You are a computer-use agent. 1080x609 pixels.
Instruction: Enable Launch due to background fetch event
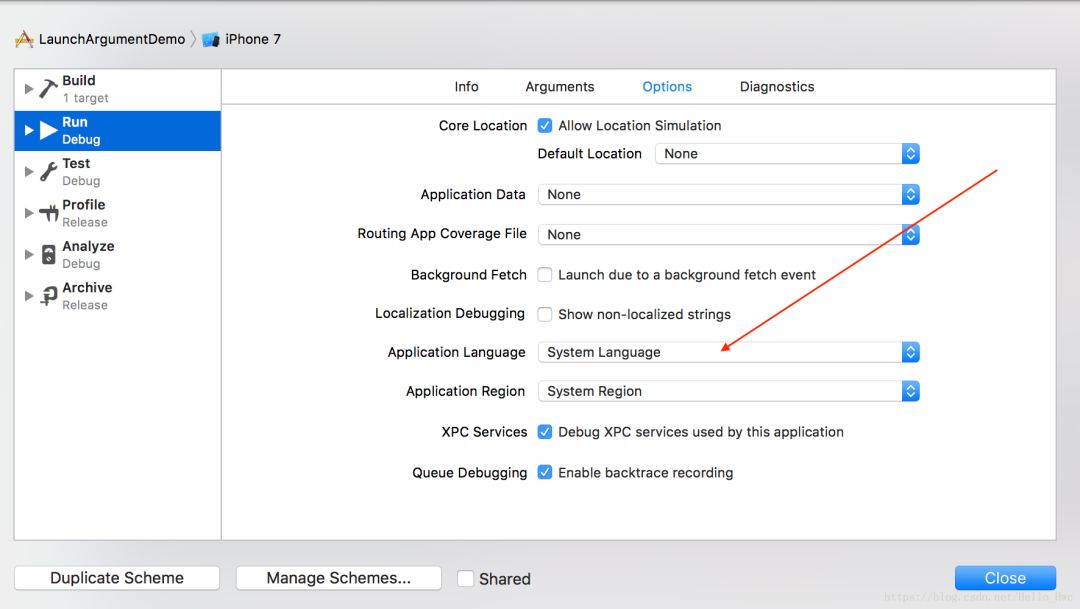[x=545, y=275]
